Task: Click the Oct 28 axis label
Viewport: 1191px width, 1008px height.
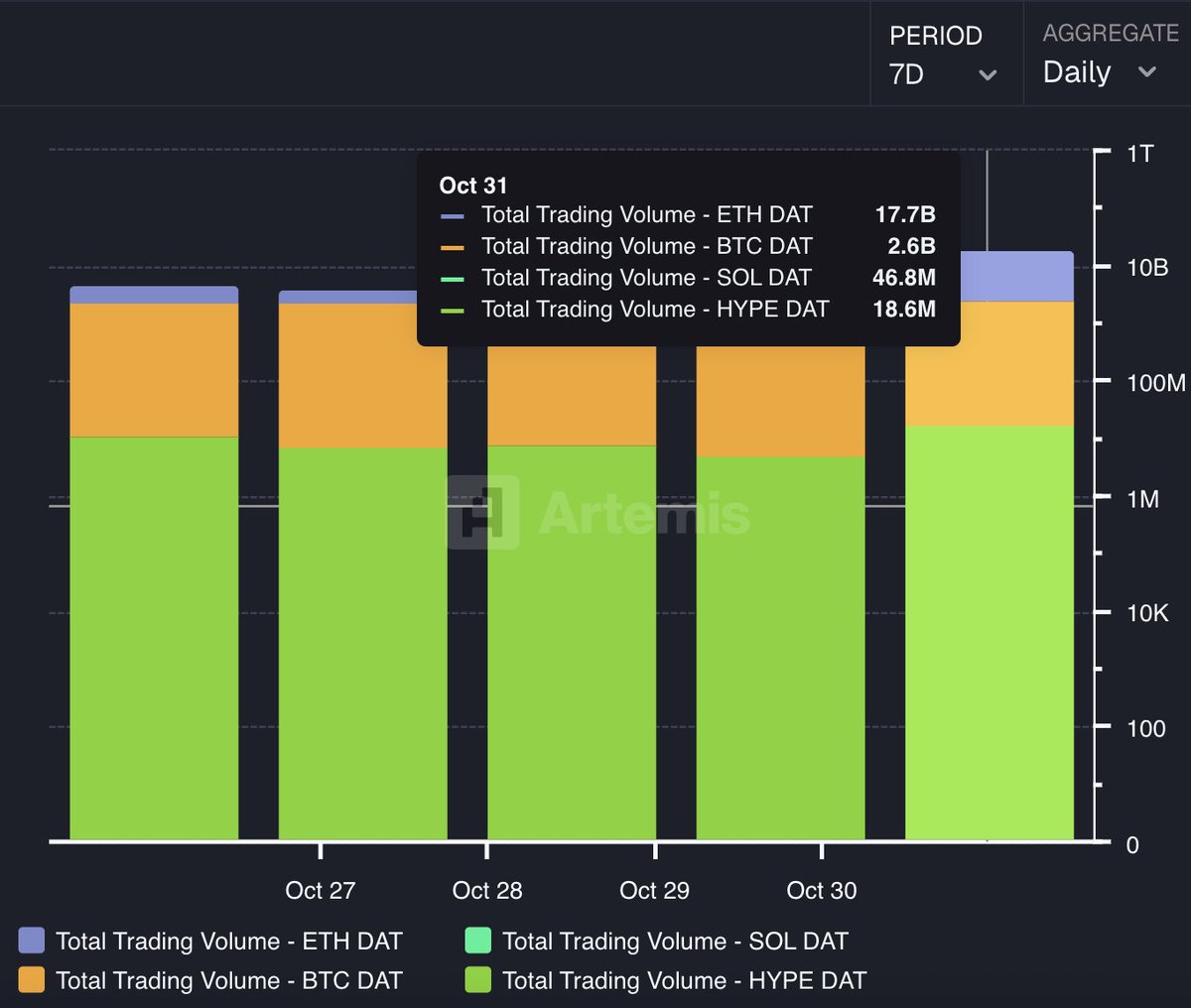Action: 487,891
